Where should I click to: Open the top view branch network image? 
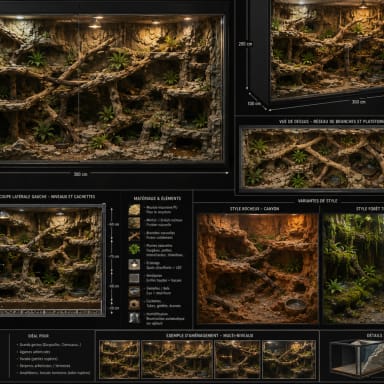point(312,159)
